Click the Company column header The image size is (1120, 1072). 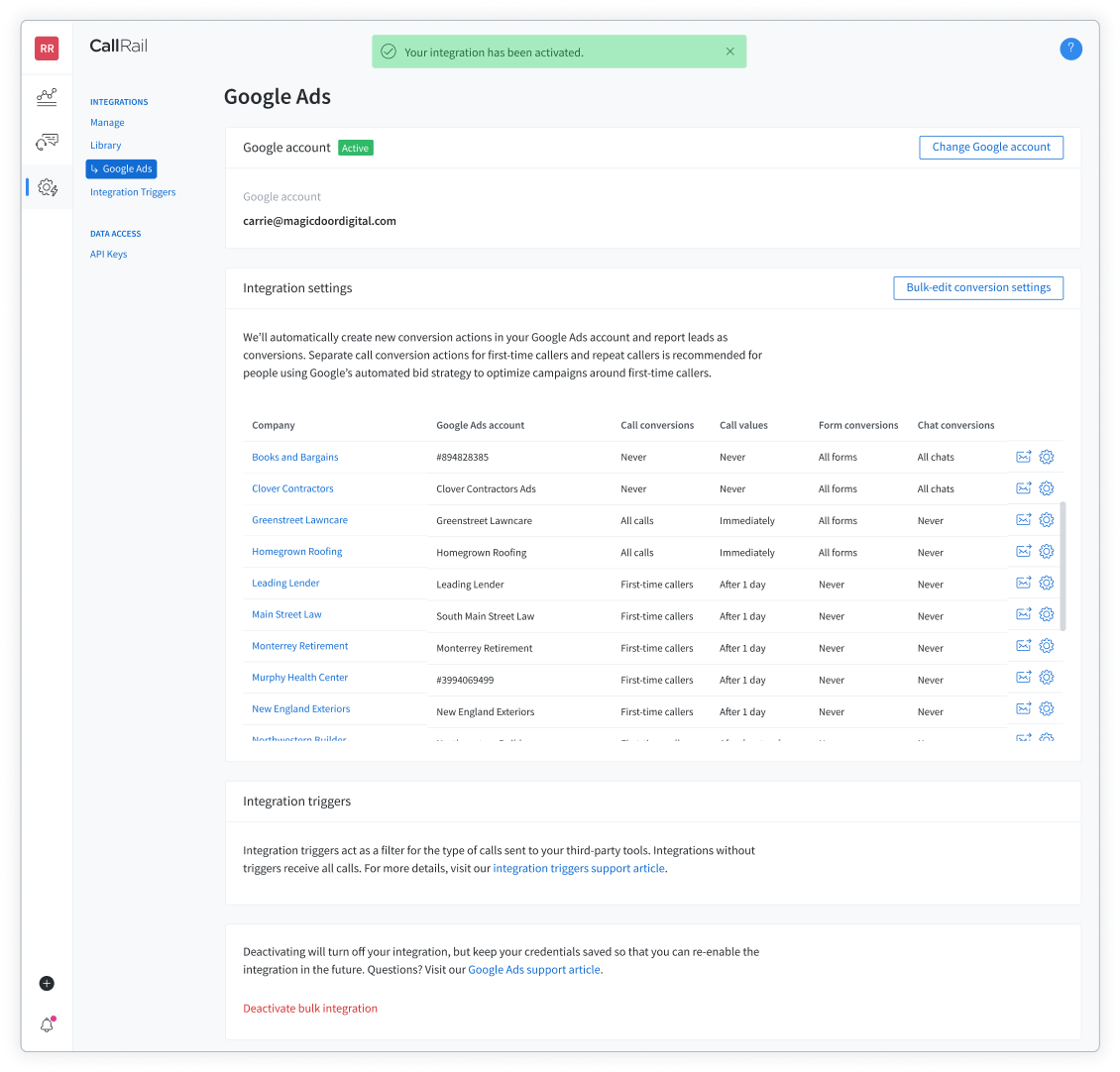273,425
